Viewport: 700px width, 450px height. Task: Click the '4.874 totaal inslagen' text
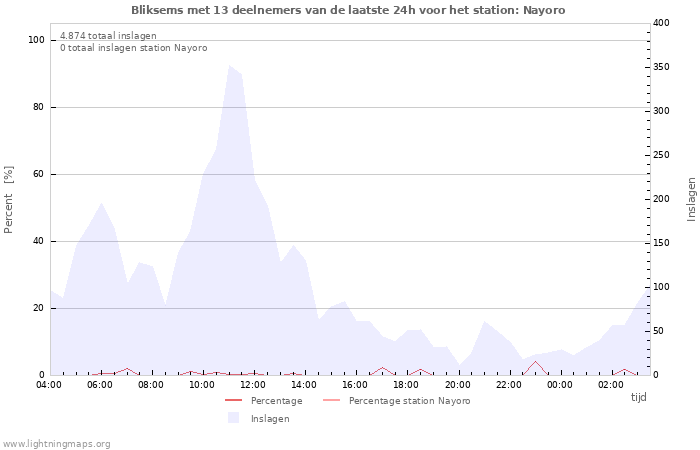coord(108,36)
